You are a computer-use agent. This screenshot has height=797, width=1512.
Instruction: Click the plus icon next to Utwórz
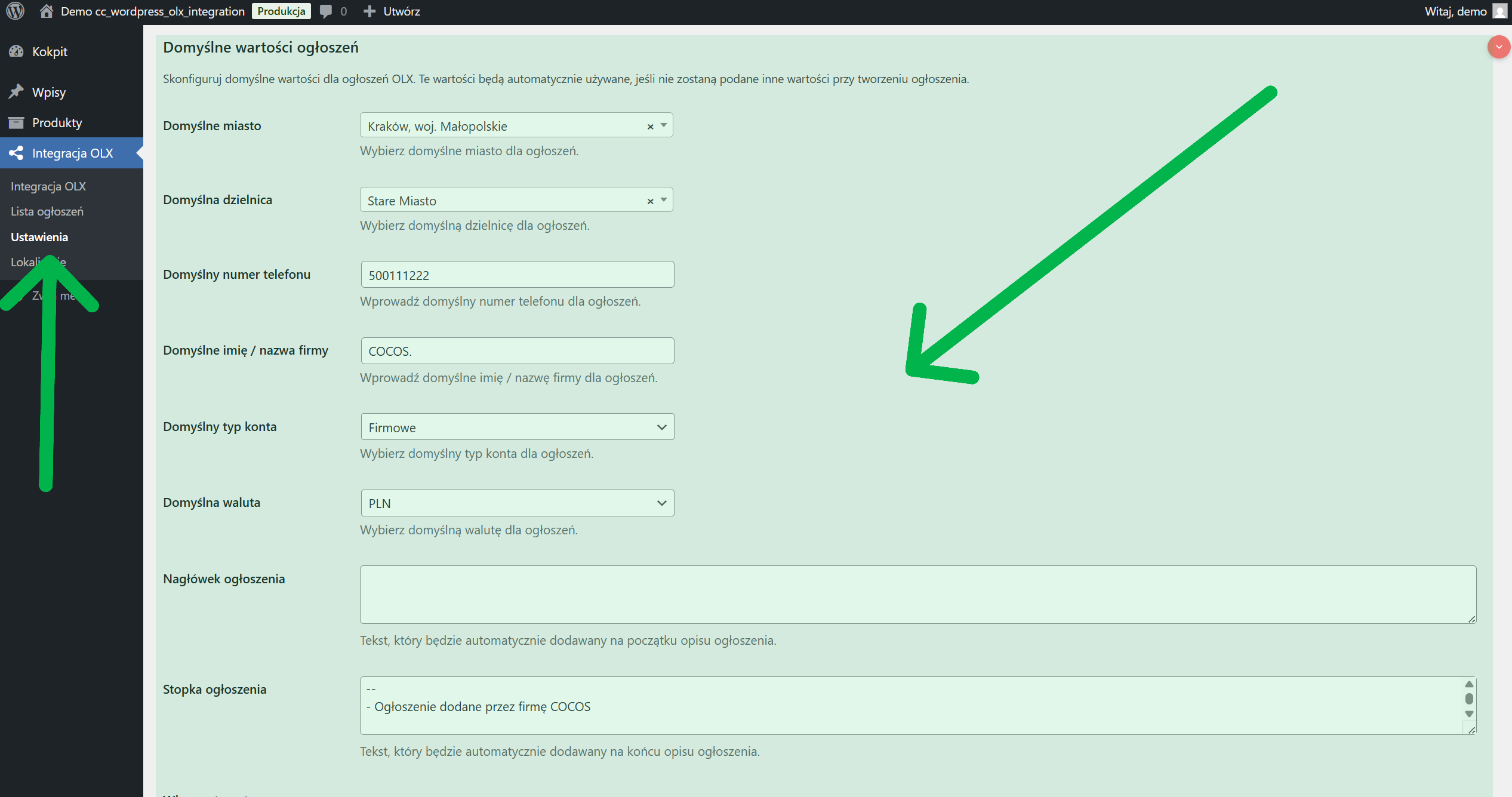coord(369,11)
